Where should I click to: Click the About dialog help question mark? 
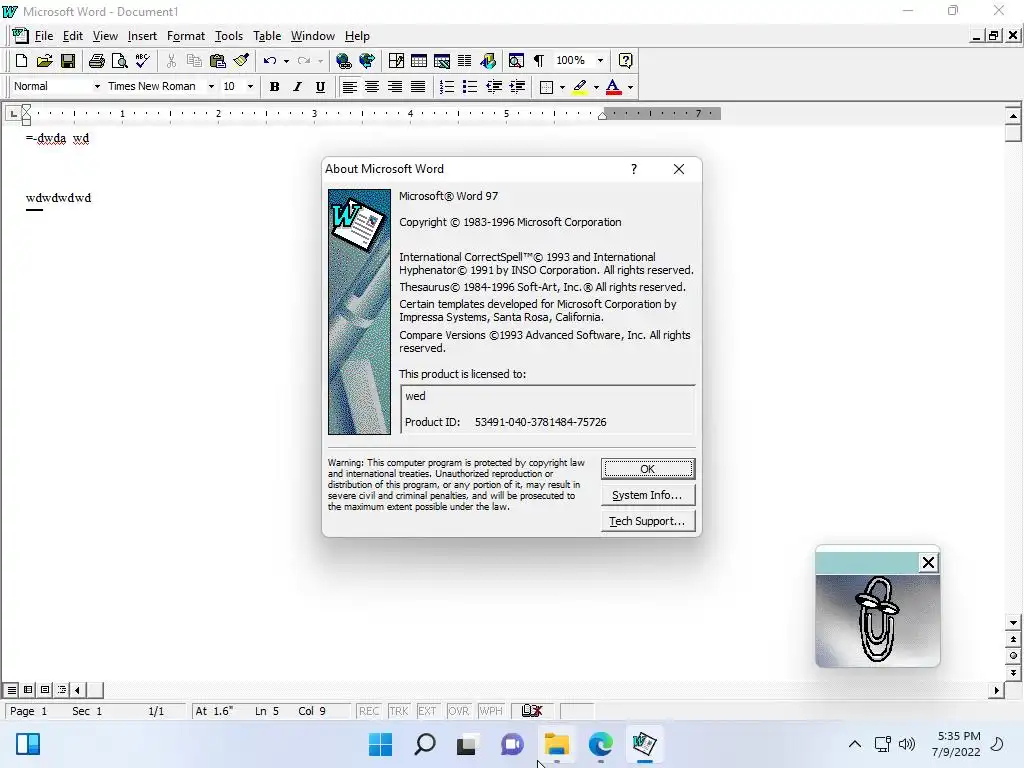[633, 169]
